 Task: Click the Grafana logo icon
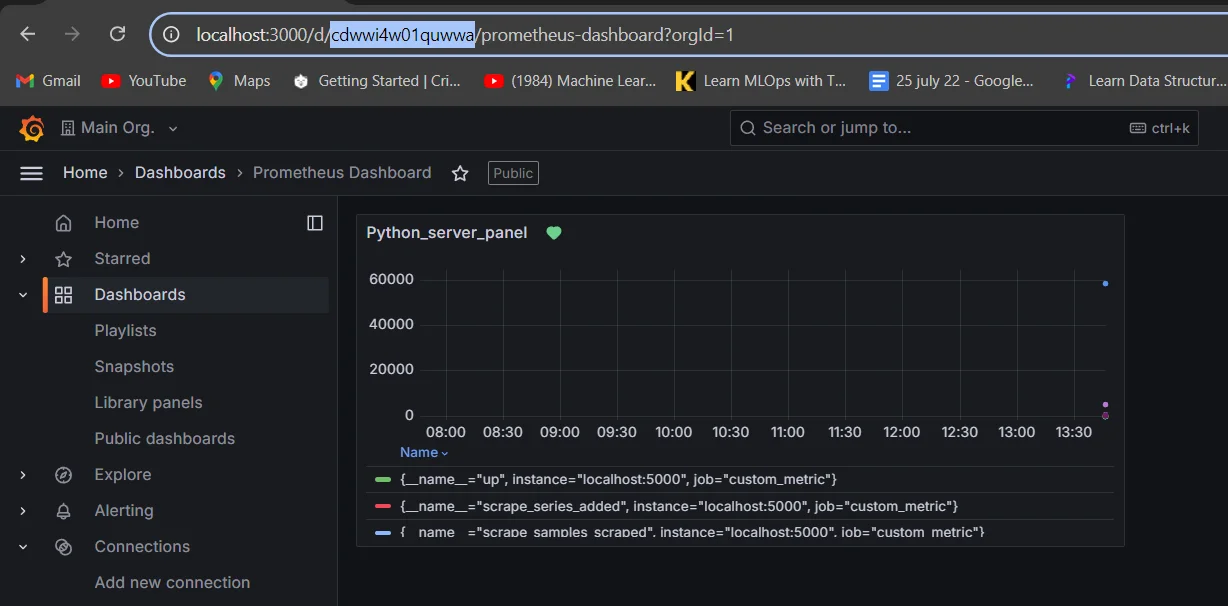[x=32, y=128]
